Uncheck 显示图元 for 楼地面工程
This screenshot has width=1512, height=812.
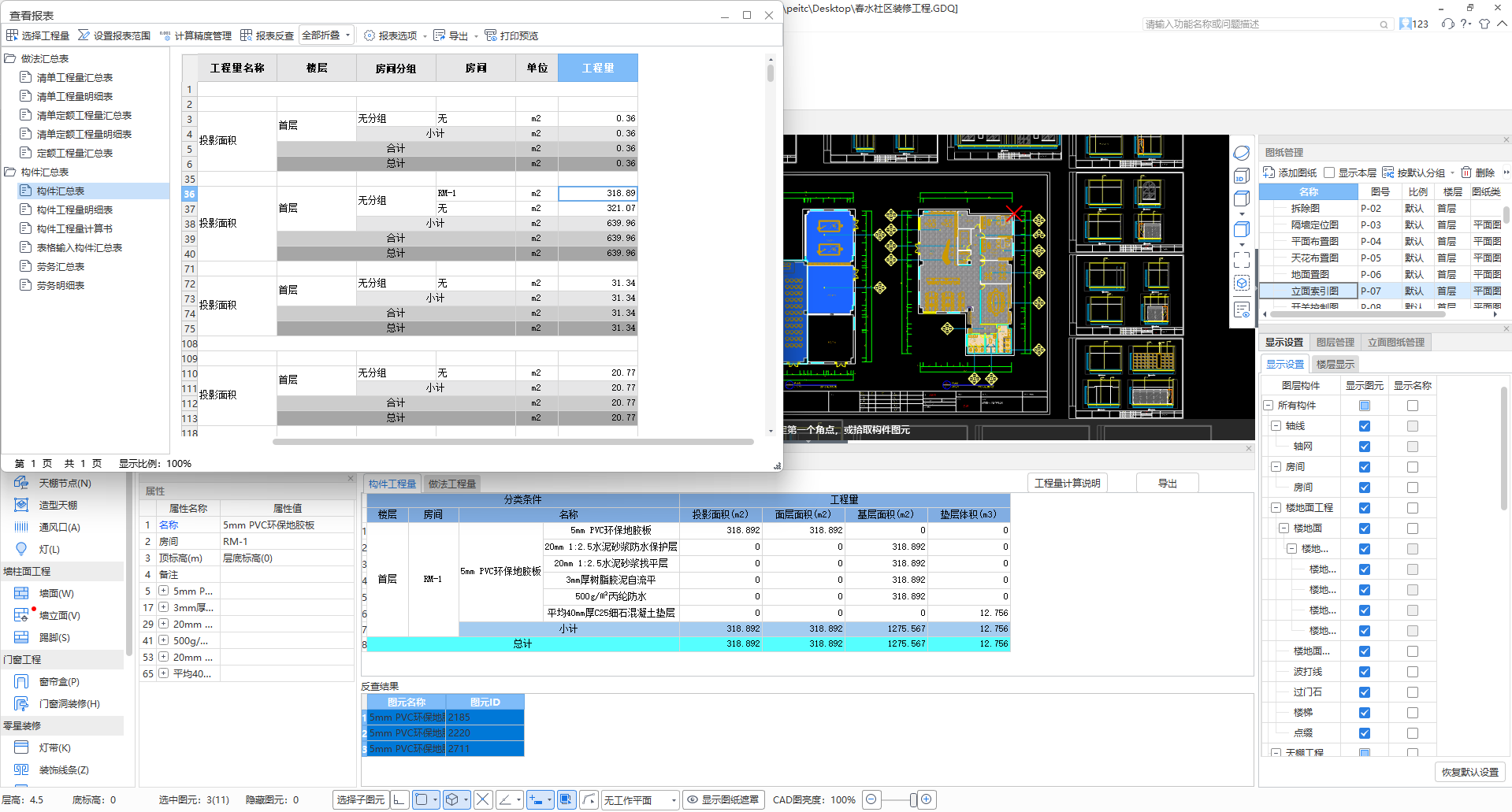1365,508
